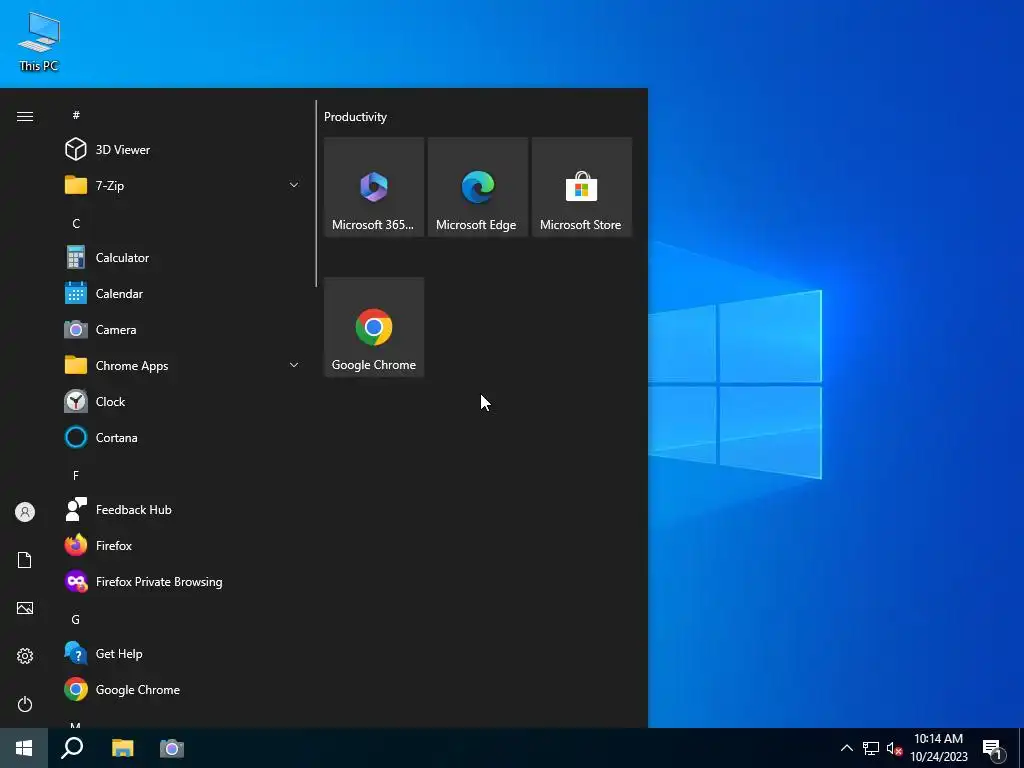The image size is (1024, 768).
Task: Open the notification Action Center
Action: tap(994, 749)
